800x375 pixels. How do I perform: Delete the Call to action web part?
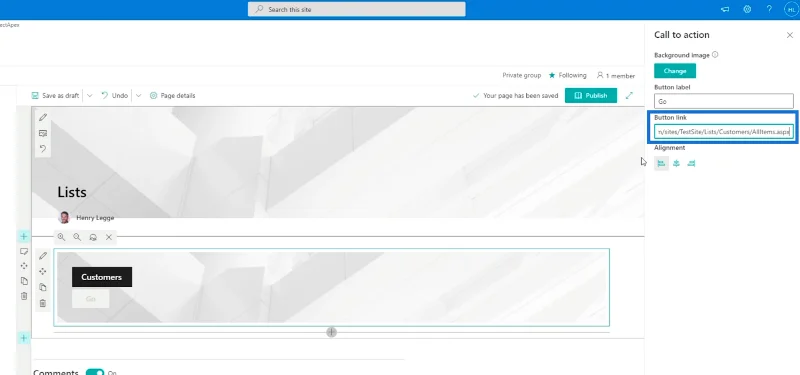click(x=43, y=303)
